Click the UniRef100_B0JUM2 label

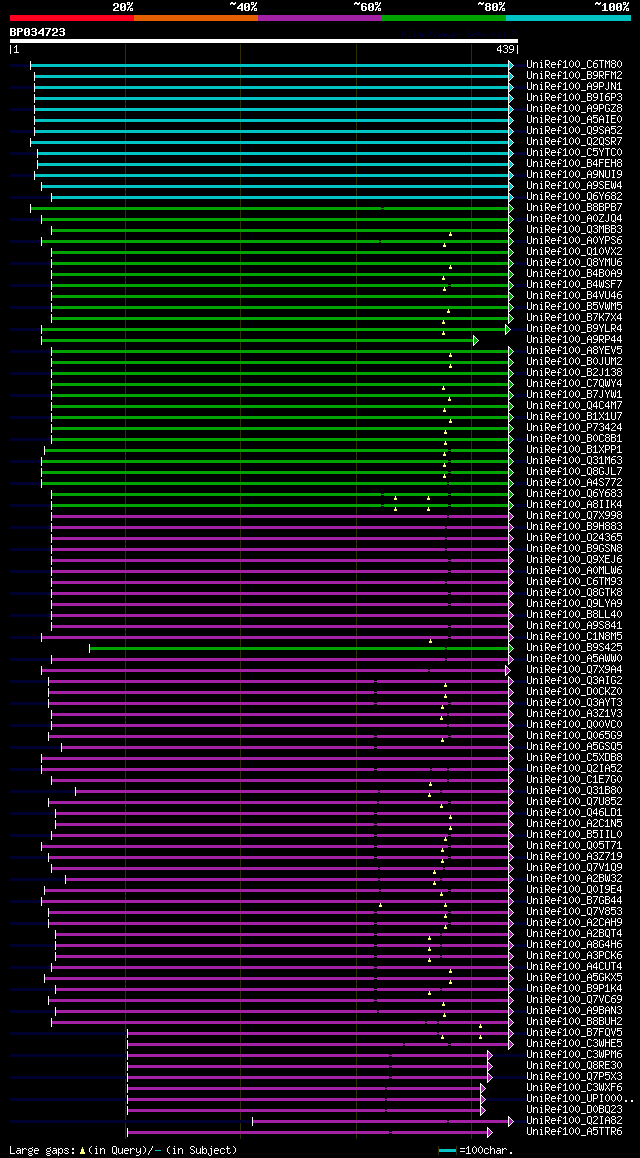click(574, 362)
